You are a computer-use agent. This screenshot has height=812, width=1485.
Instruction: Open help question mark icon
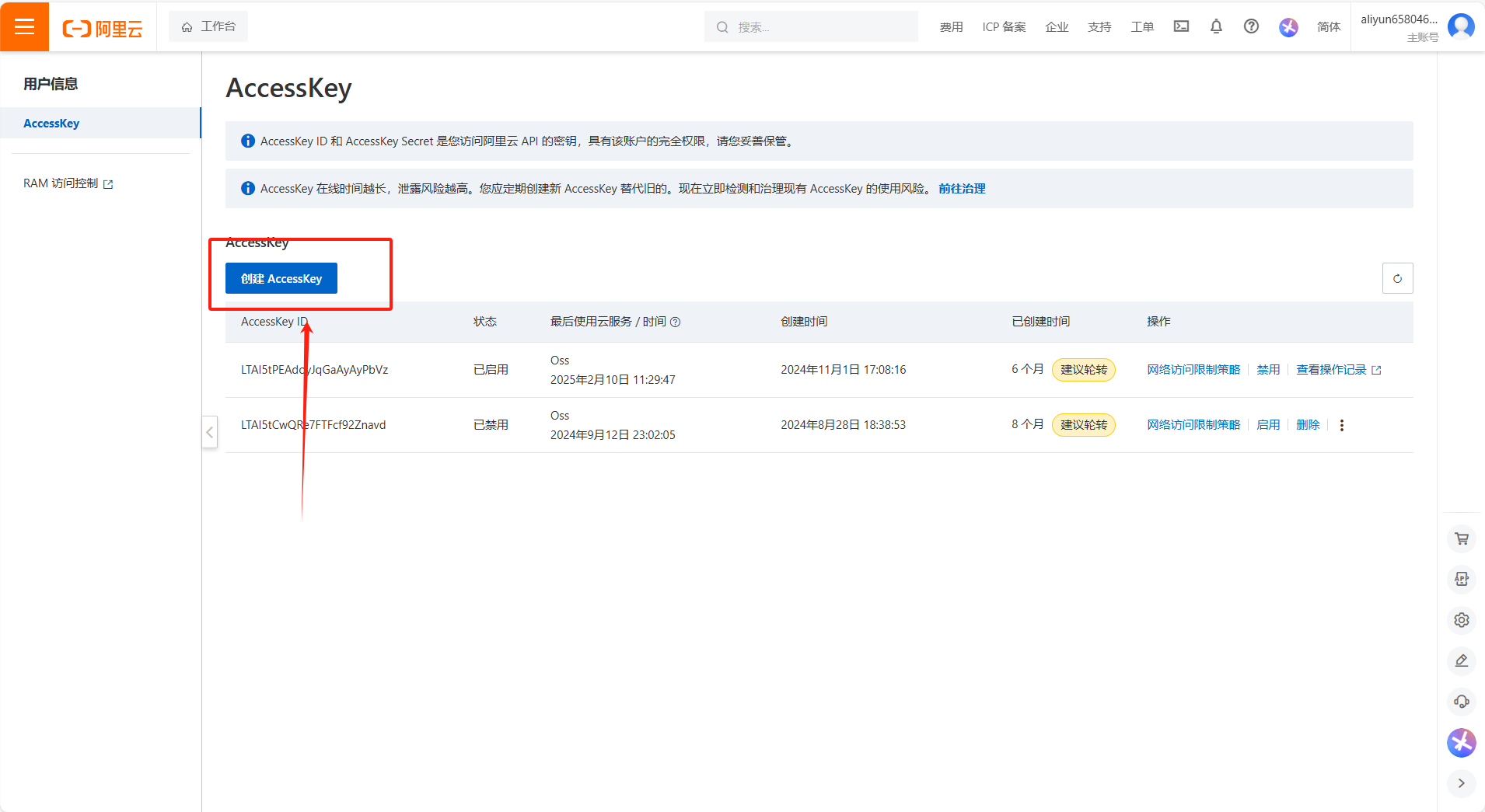(1251, 26)
